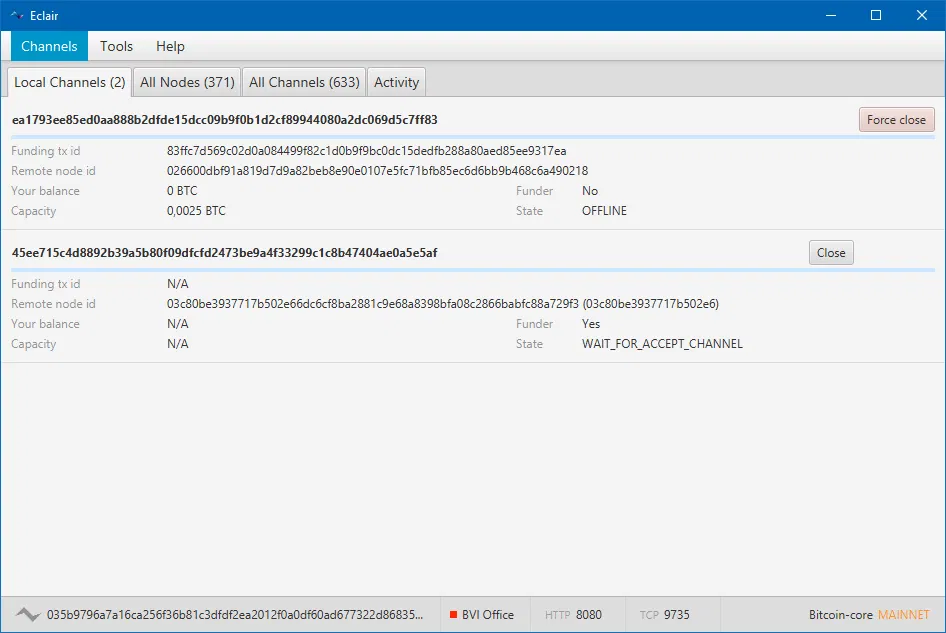This screenshot has width=946, height=633.
Task: Switch to the All Channels tab
Action: [x=304, y=82]
